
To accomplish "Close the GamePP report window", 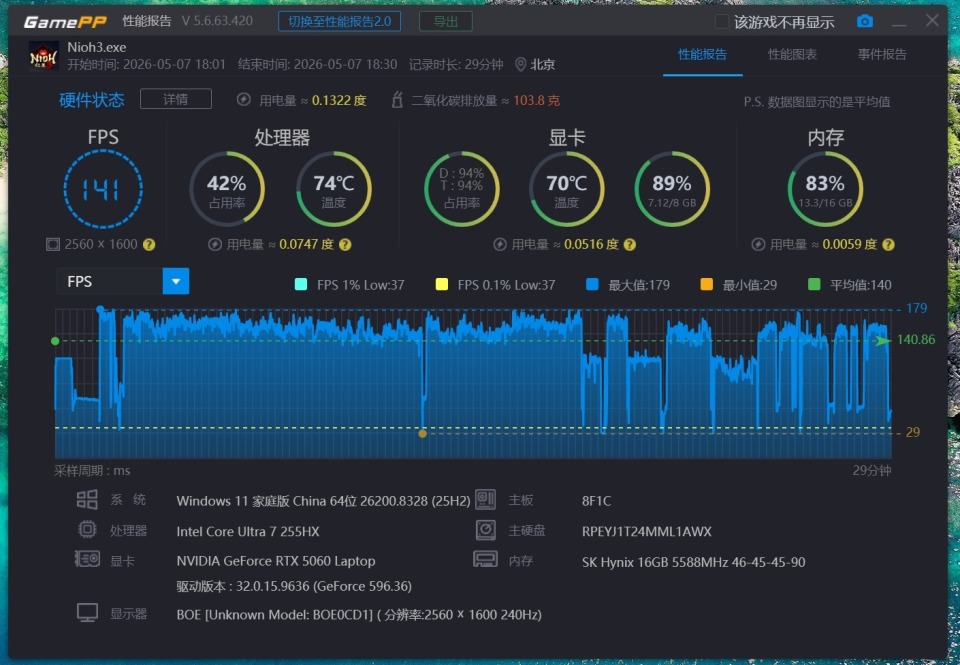I will coord(932,21).
